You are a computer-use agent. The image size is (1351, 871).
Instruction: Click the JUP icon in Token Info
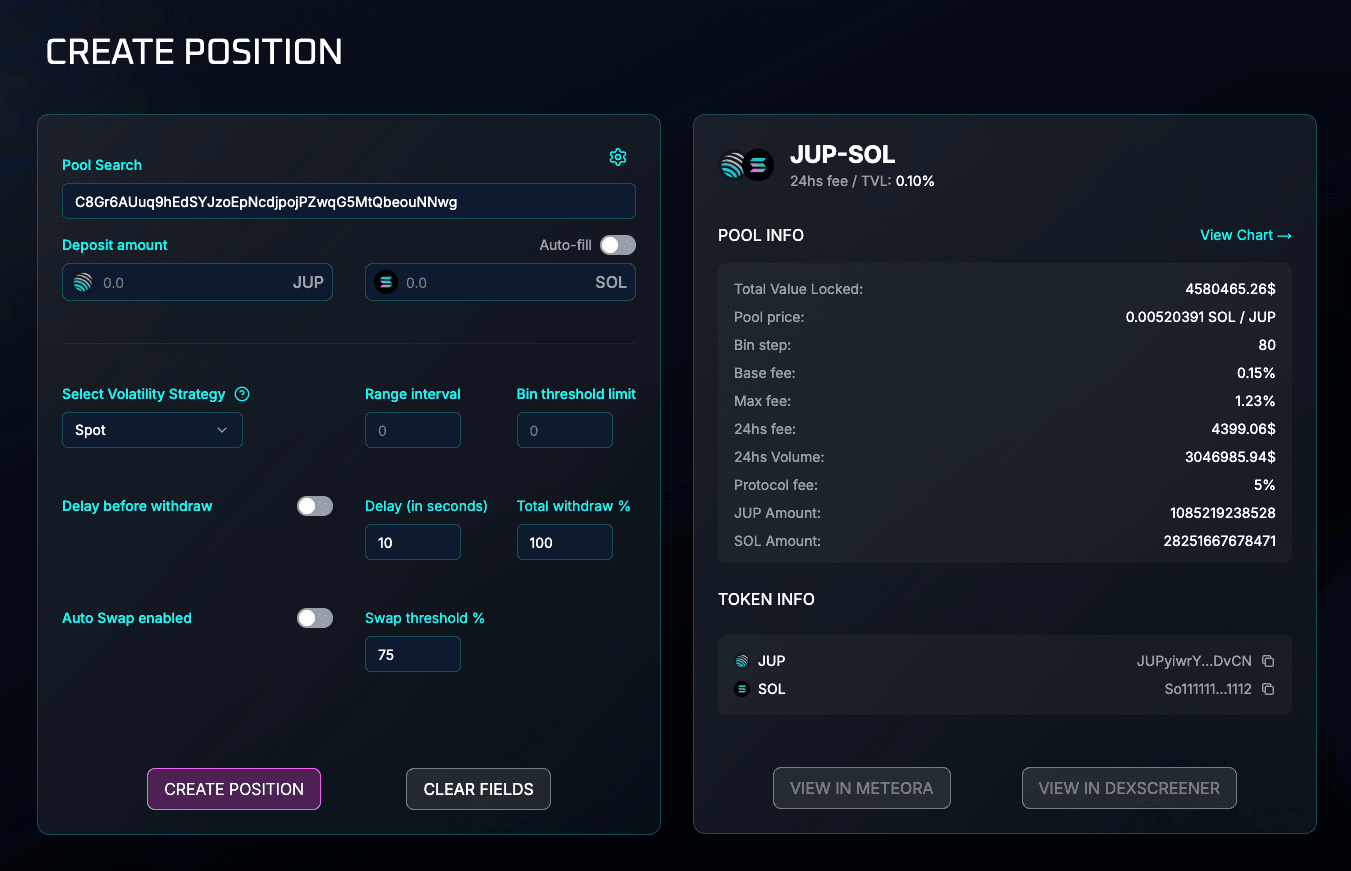point(742,661)
